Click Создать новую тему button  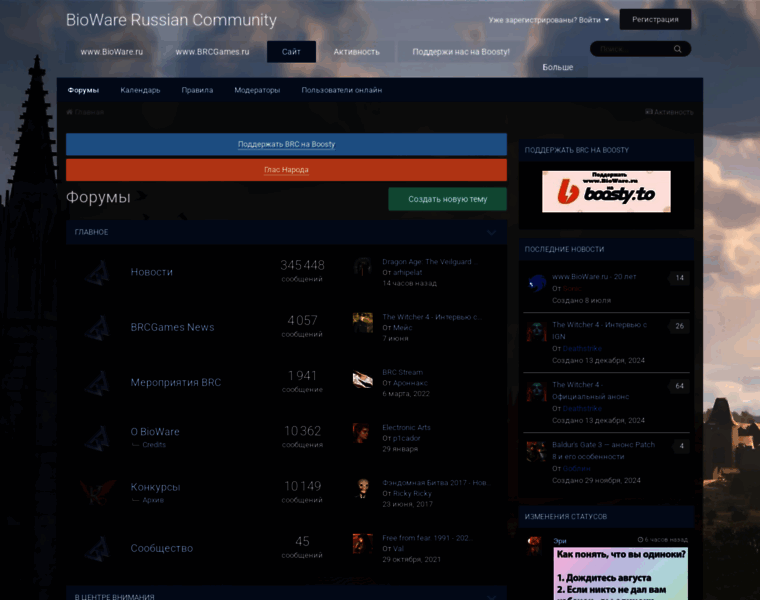coord(447,199)
